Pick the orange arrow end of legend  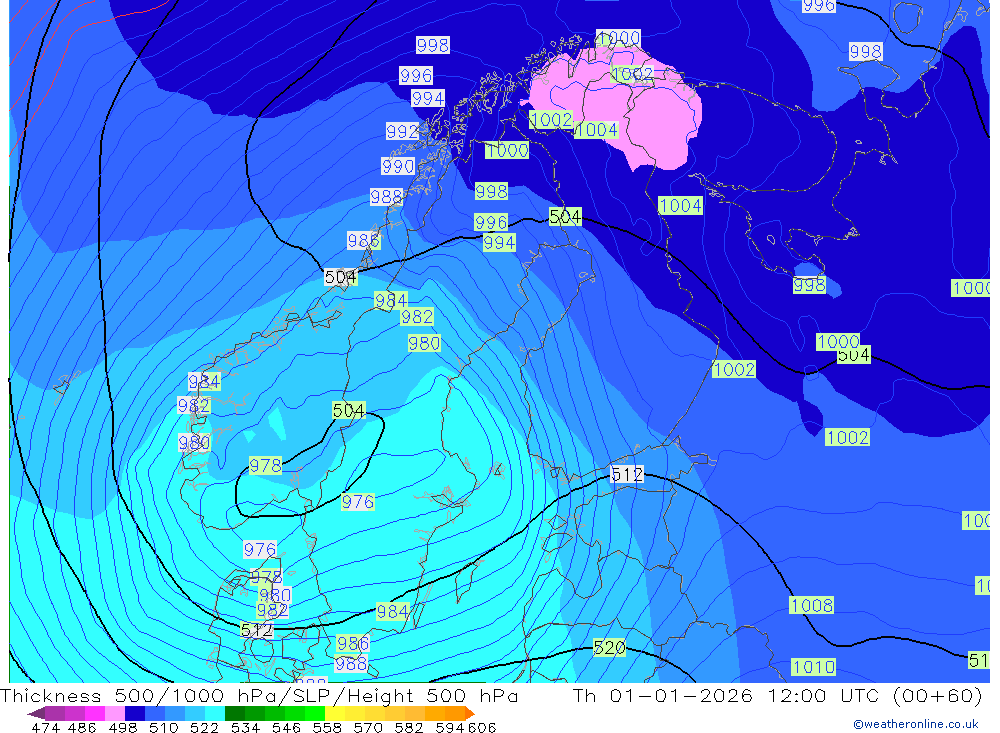[470, 713]
